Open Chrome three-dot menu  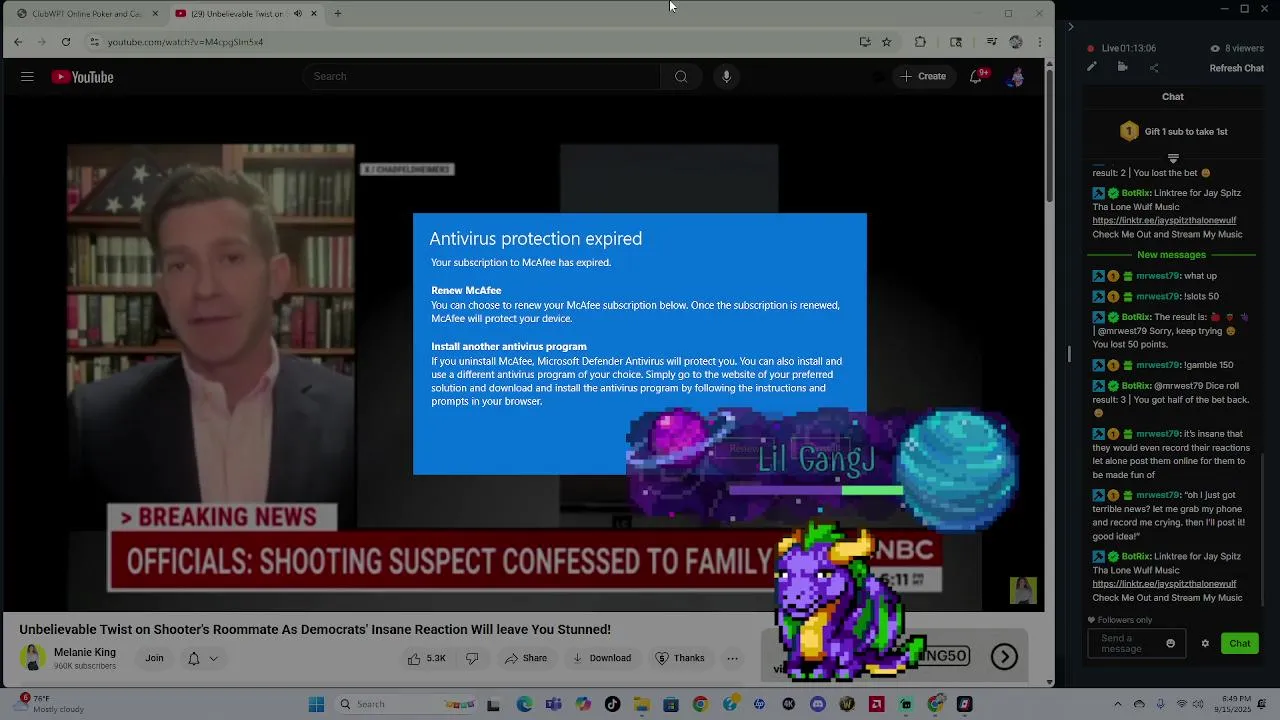point(1040,42)
